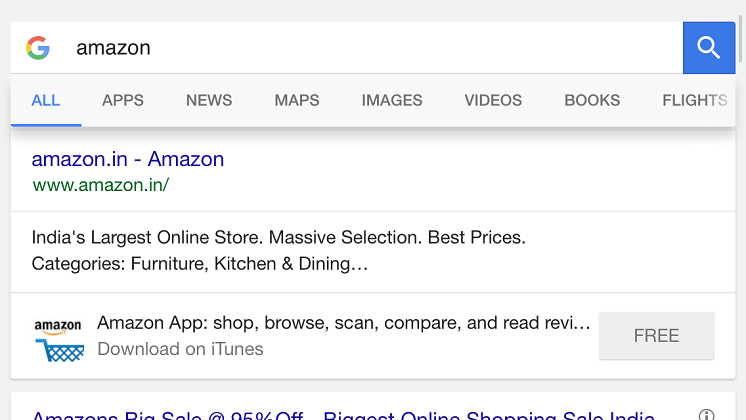Show IMAGES search results
Screen dimensions: 746x420
392,100
